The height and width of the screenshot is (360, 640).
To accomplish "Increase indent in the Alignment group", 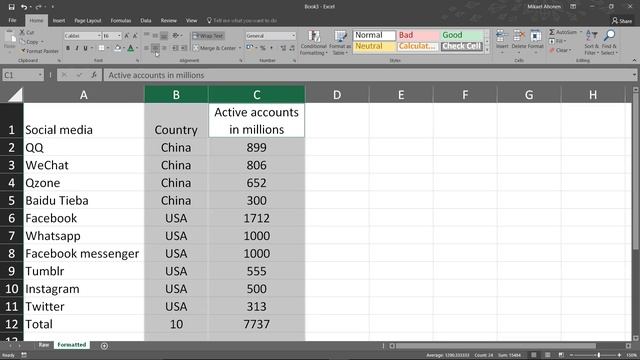I will 184,48.
